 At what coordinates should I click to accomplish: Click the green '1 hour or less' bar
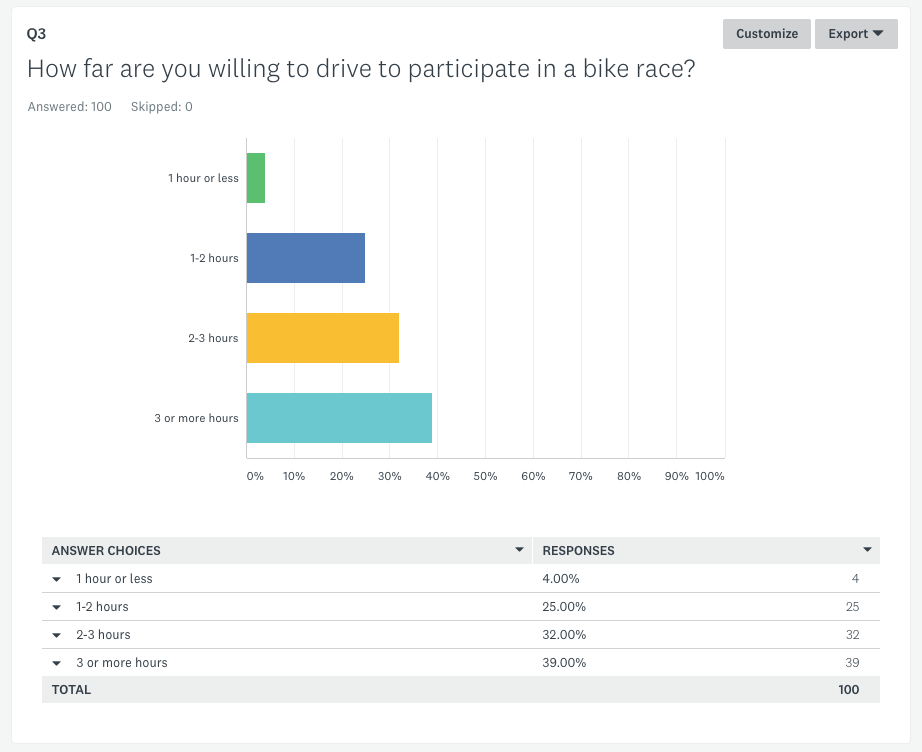[256, 178]
